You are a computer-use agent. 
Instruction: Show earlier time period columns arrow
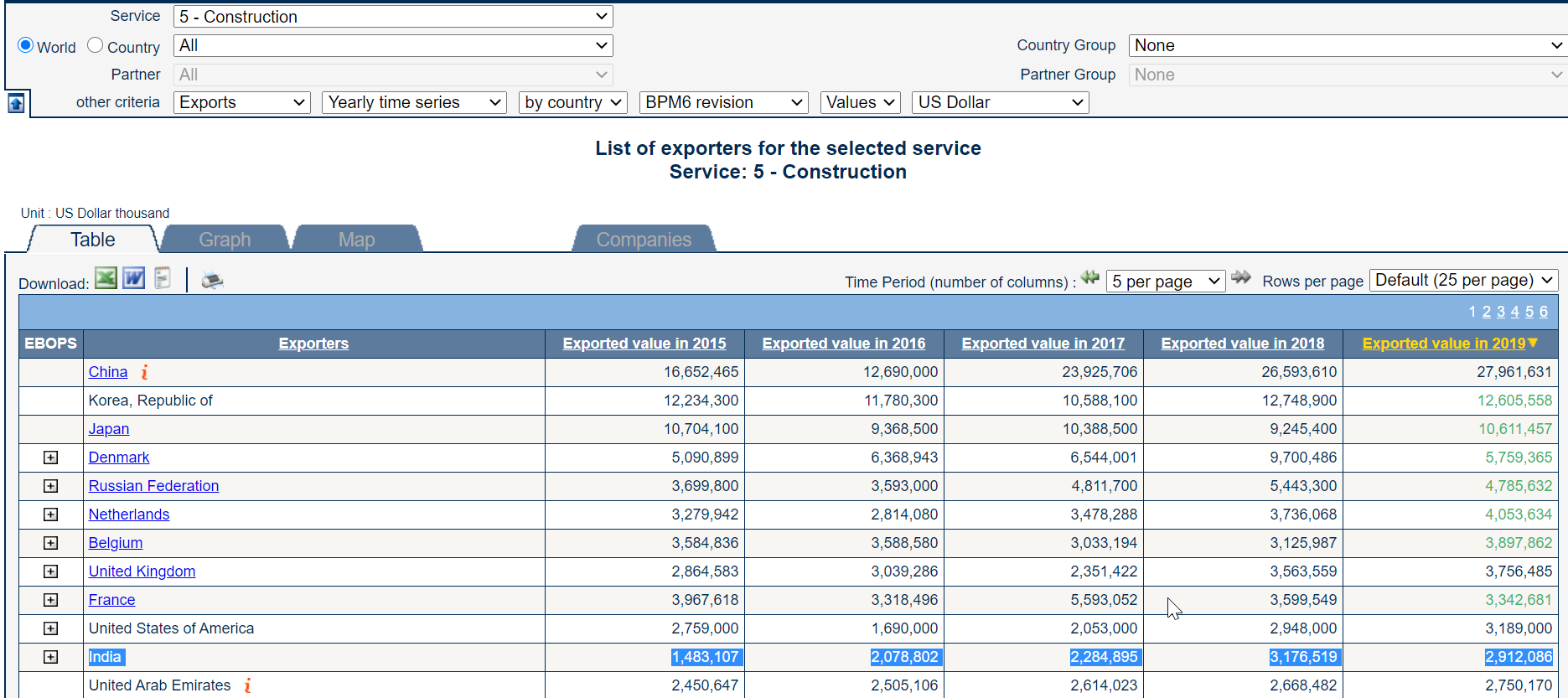pyautogui.click(x=1089, y=277)
